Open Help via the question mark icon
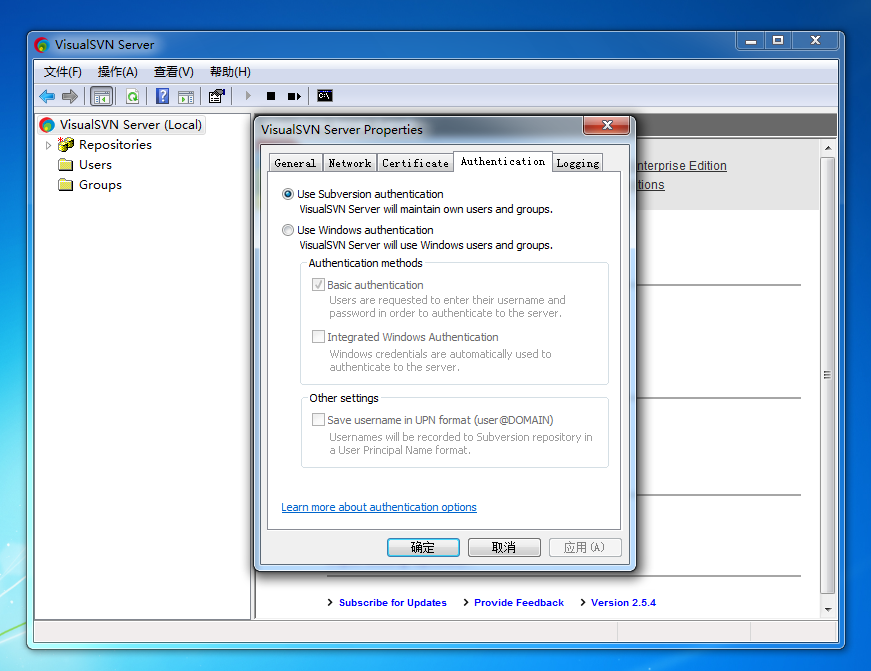Image resolution: width=871 pixels, height=671 pixels. pos(162,96)
